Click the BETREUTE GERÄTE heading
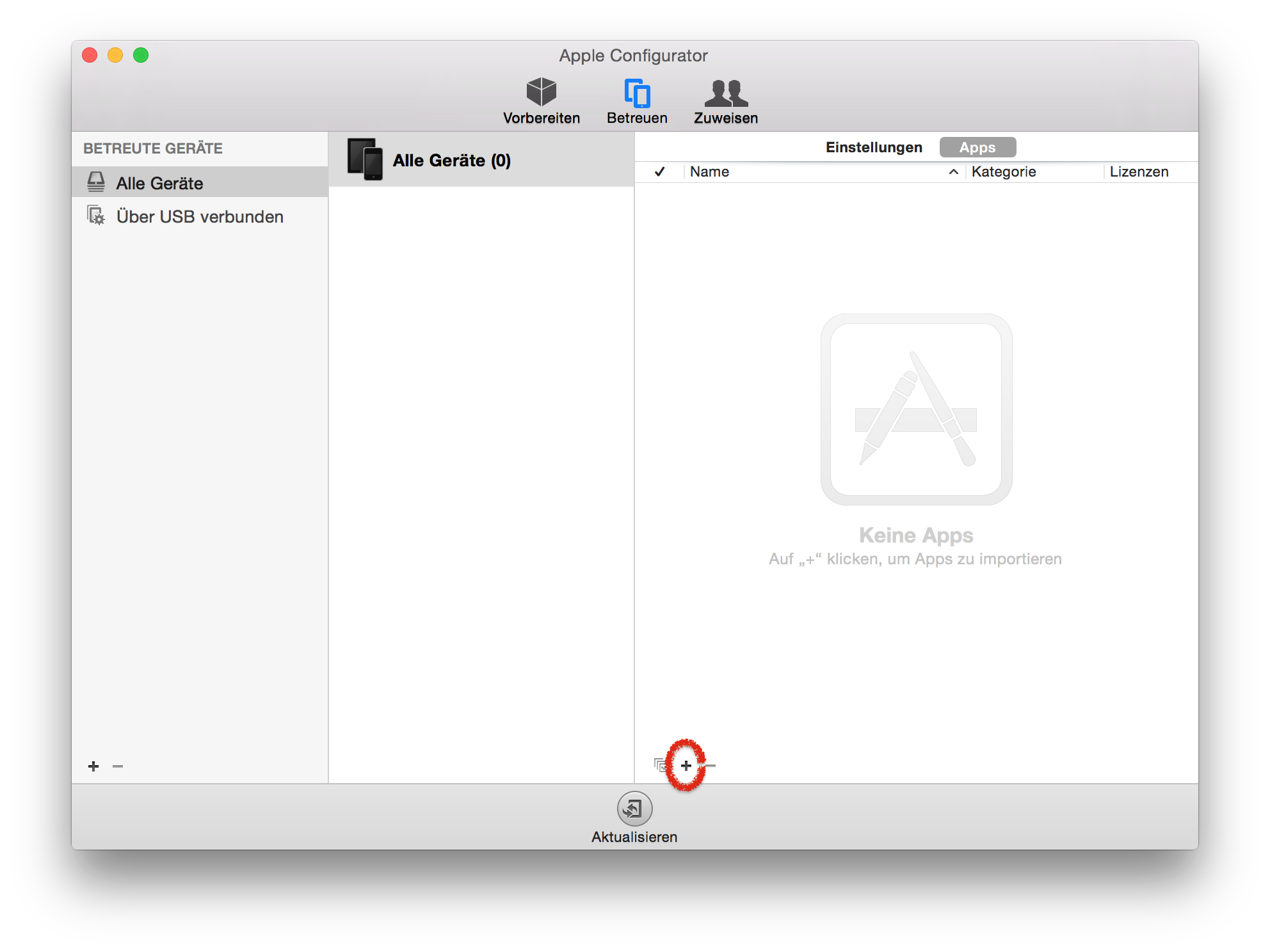Image resolution: width=1270 pixels, height=952 pixels. 153,148
